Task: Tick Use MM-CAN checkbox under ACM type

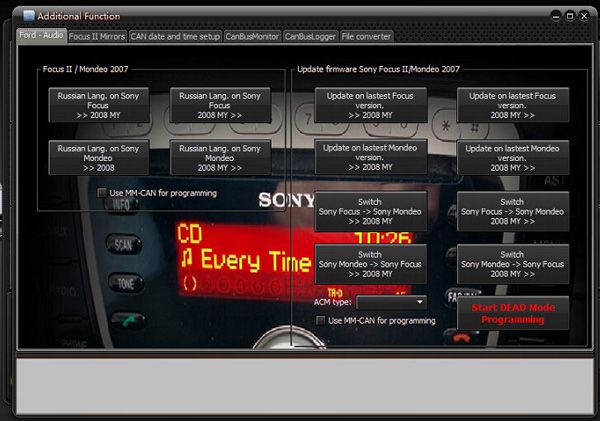Action: (320, 320)
